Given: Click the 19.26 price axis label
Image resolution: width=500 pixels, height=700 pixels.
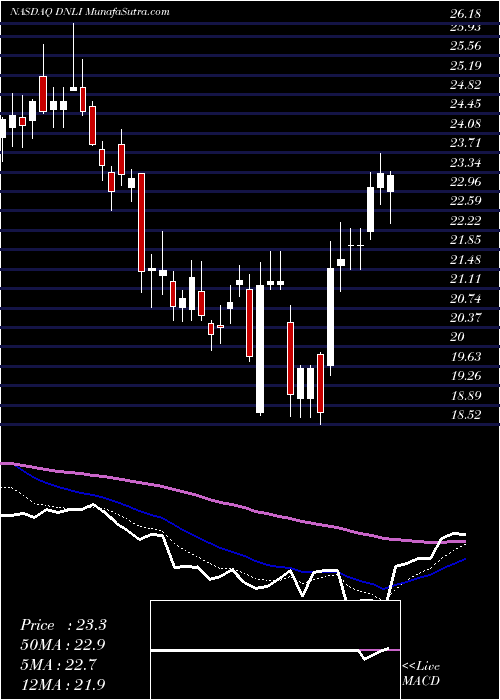Looking at the screenshot, I should click(x=466, y=376).
